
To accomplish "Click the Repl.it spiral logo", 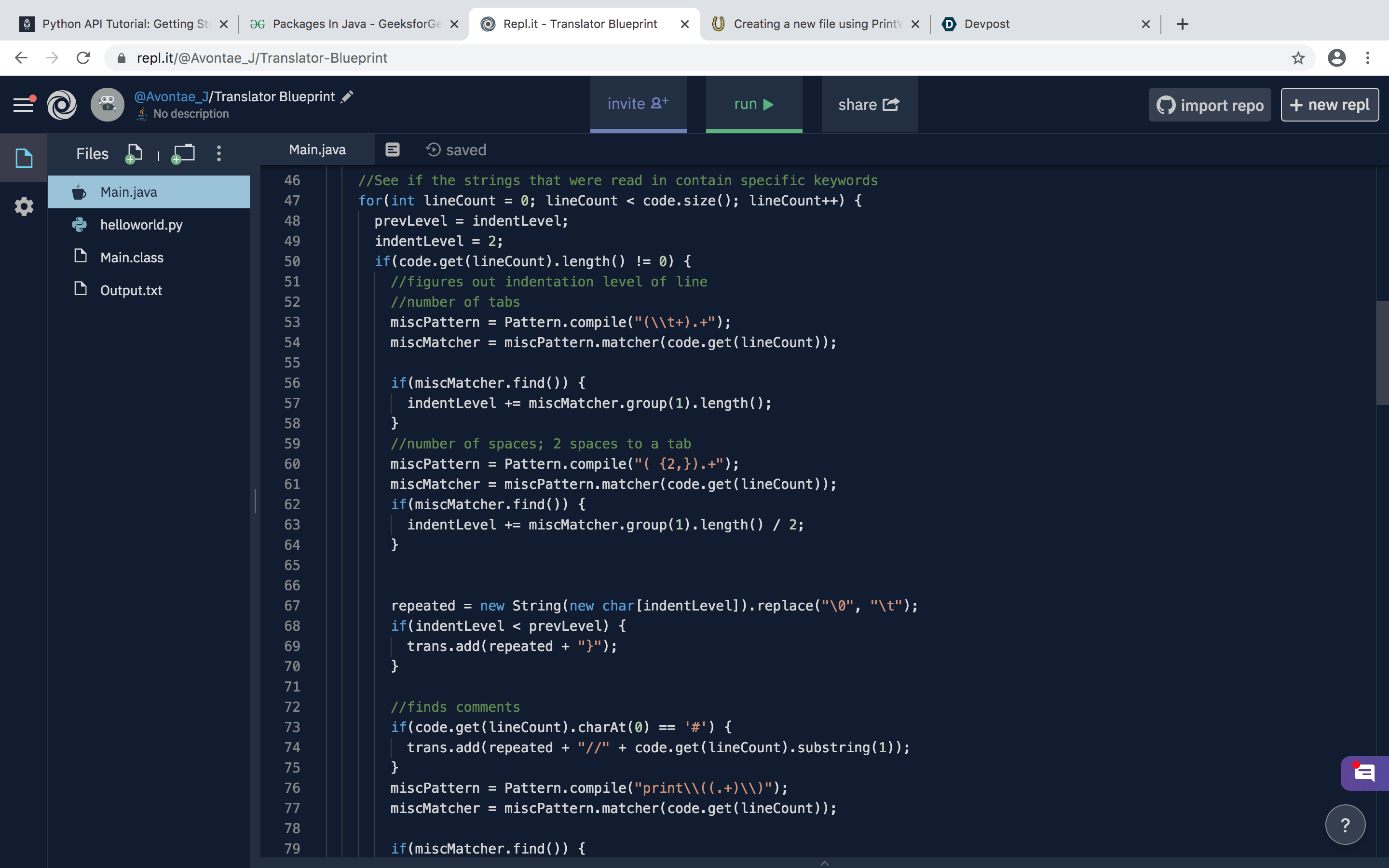I will pyautogui.click(x=62, y=105).
